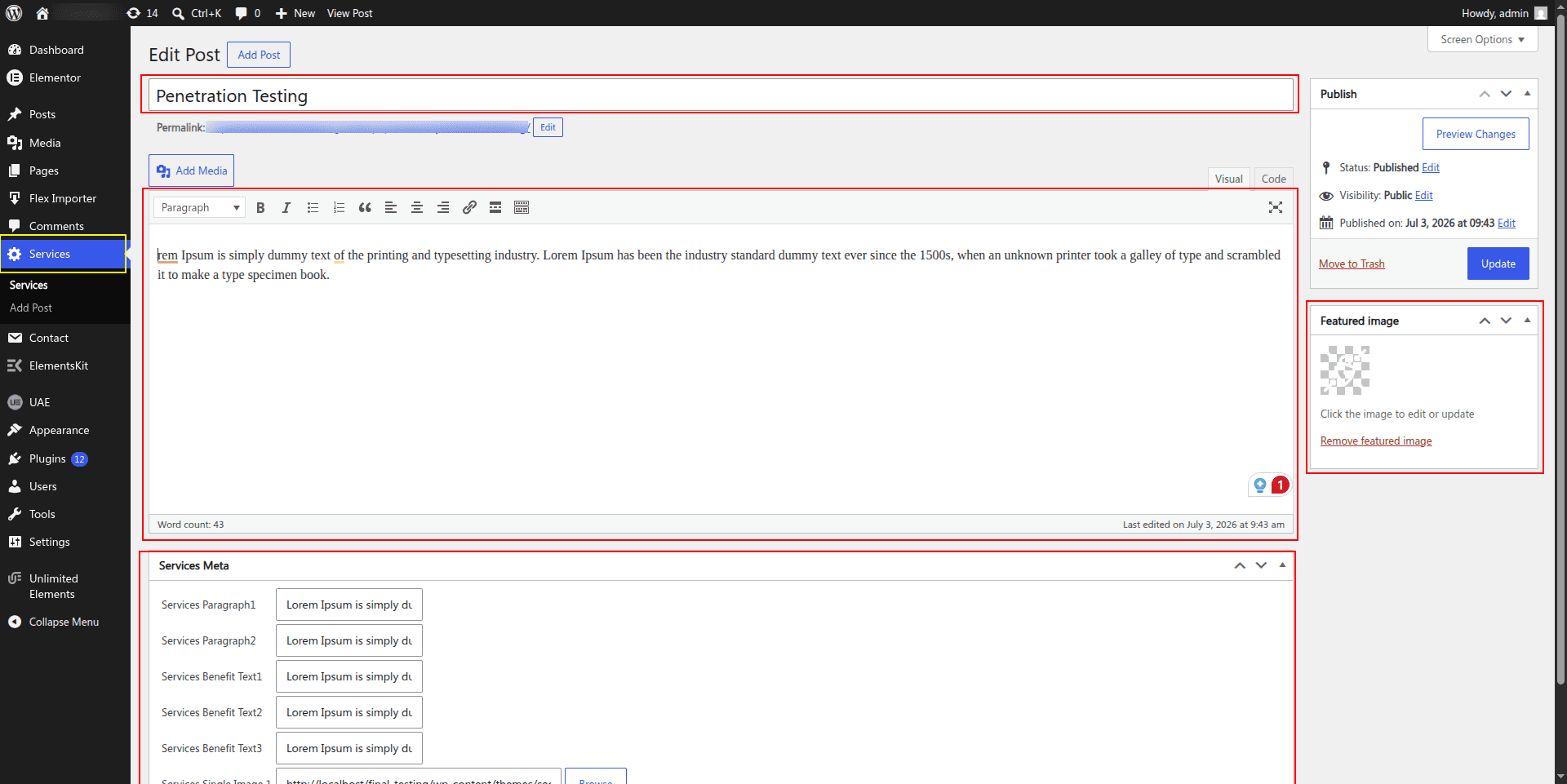Toggle italic formatting
The height and width of the screenshot is (784, 1567).
(286, 208)
